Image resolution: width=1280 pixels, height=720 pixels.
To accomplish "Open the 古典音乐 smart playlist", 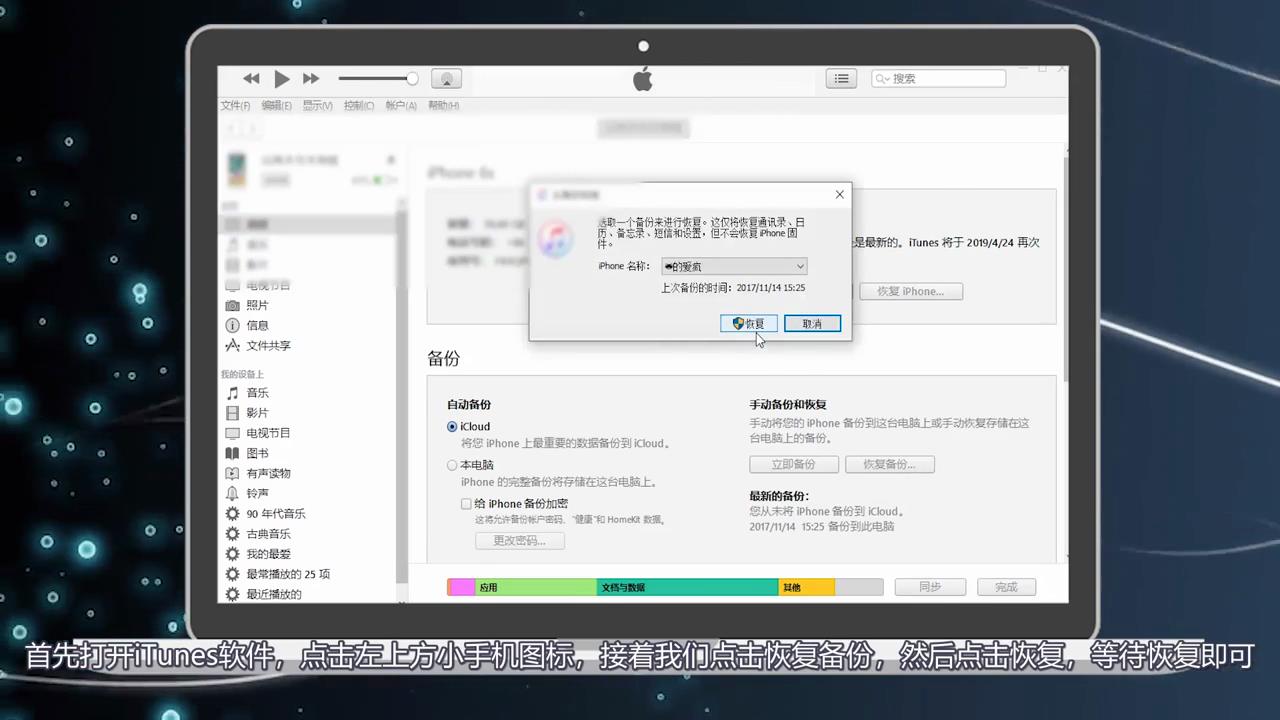I will pos(268,534).
